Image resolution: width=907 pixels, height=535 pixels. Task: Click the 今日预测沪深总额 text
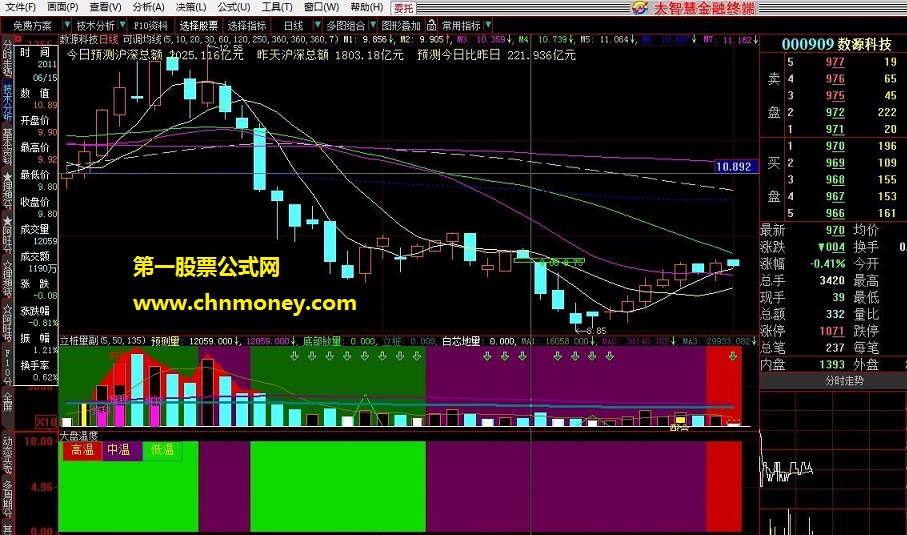coord(115,55)
